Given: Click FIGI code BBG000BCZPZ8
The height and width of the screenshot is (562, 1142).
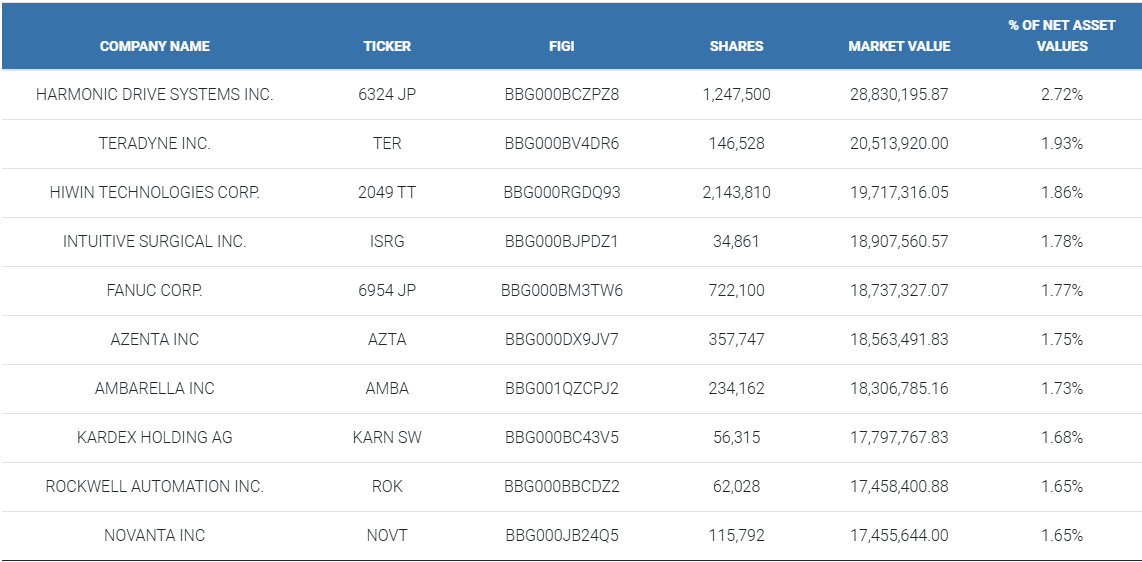Looking at the screenshot, I should pyautogui.click(x=562, y=95).
